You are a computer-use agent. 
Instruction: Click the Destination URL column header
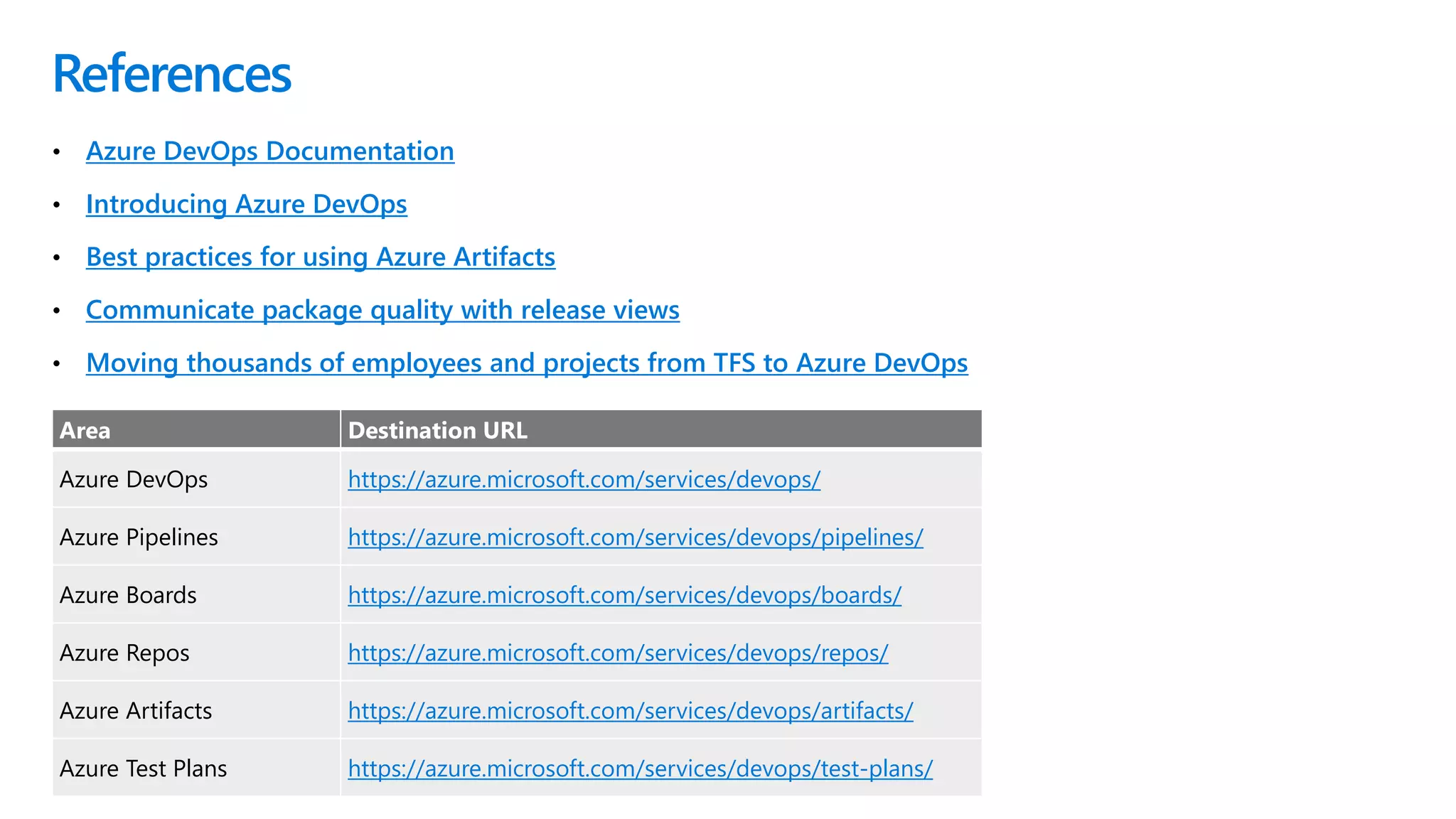437,431
